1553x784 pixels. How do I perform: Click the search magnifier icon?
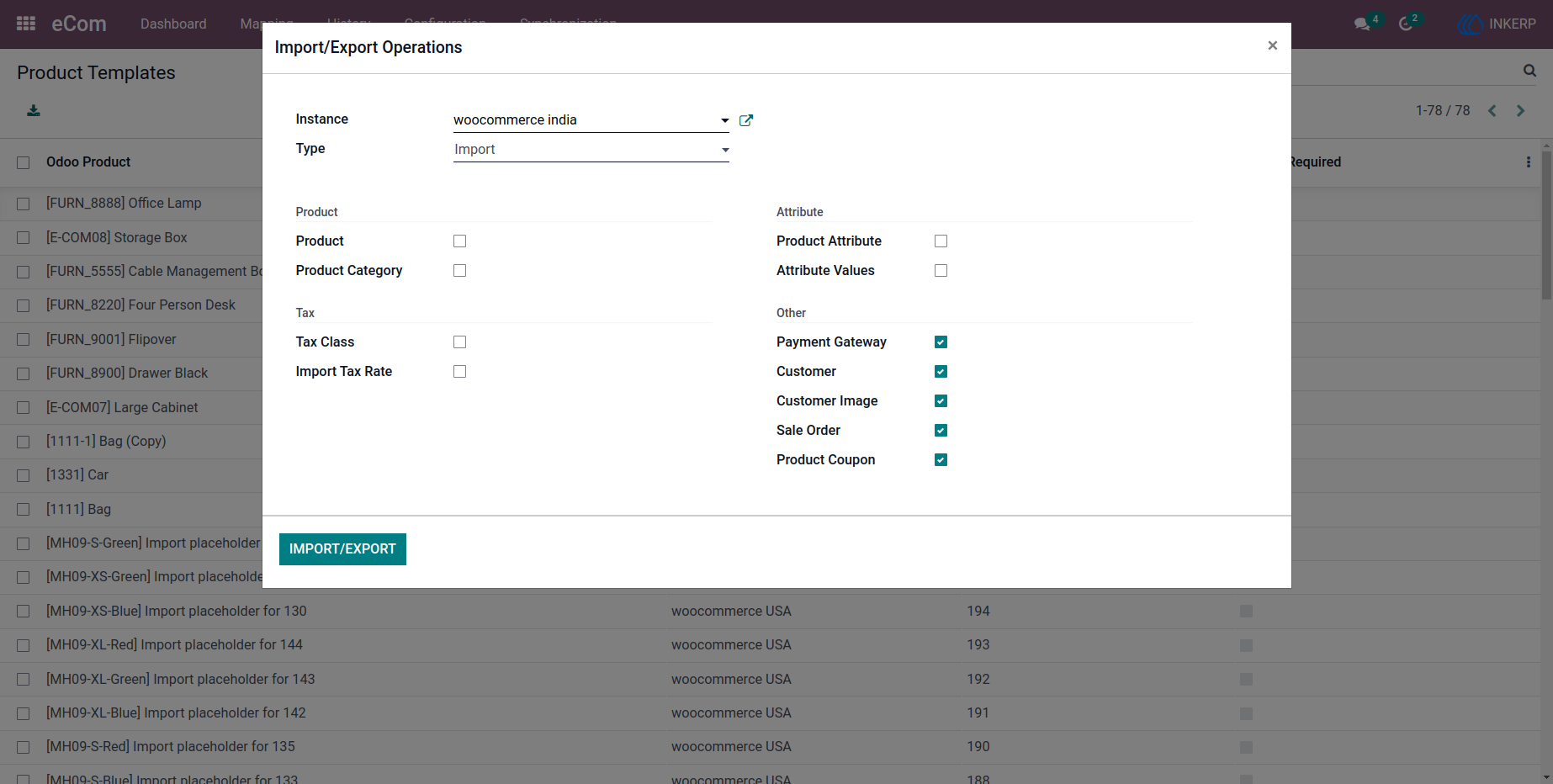1529,72
